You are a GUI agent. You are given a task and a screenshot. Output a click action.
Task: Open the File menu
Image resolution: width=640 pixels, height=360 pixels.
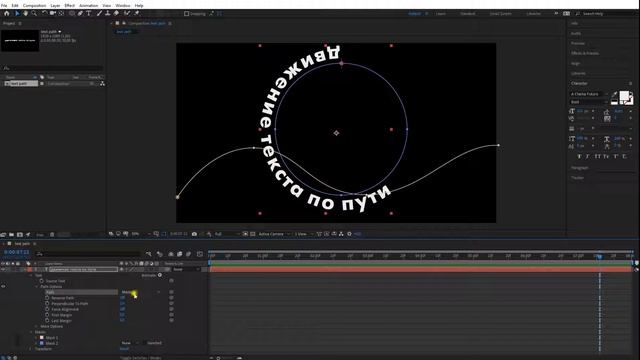click(x=4, y=6)
